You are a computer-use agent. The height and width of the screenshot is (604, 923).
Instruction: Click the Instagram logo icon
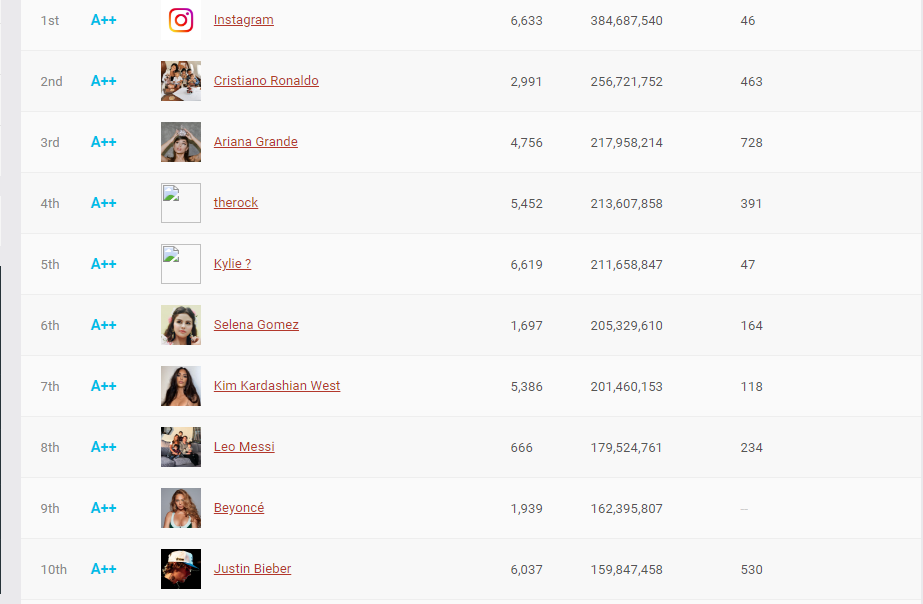tap(181, 20)
